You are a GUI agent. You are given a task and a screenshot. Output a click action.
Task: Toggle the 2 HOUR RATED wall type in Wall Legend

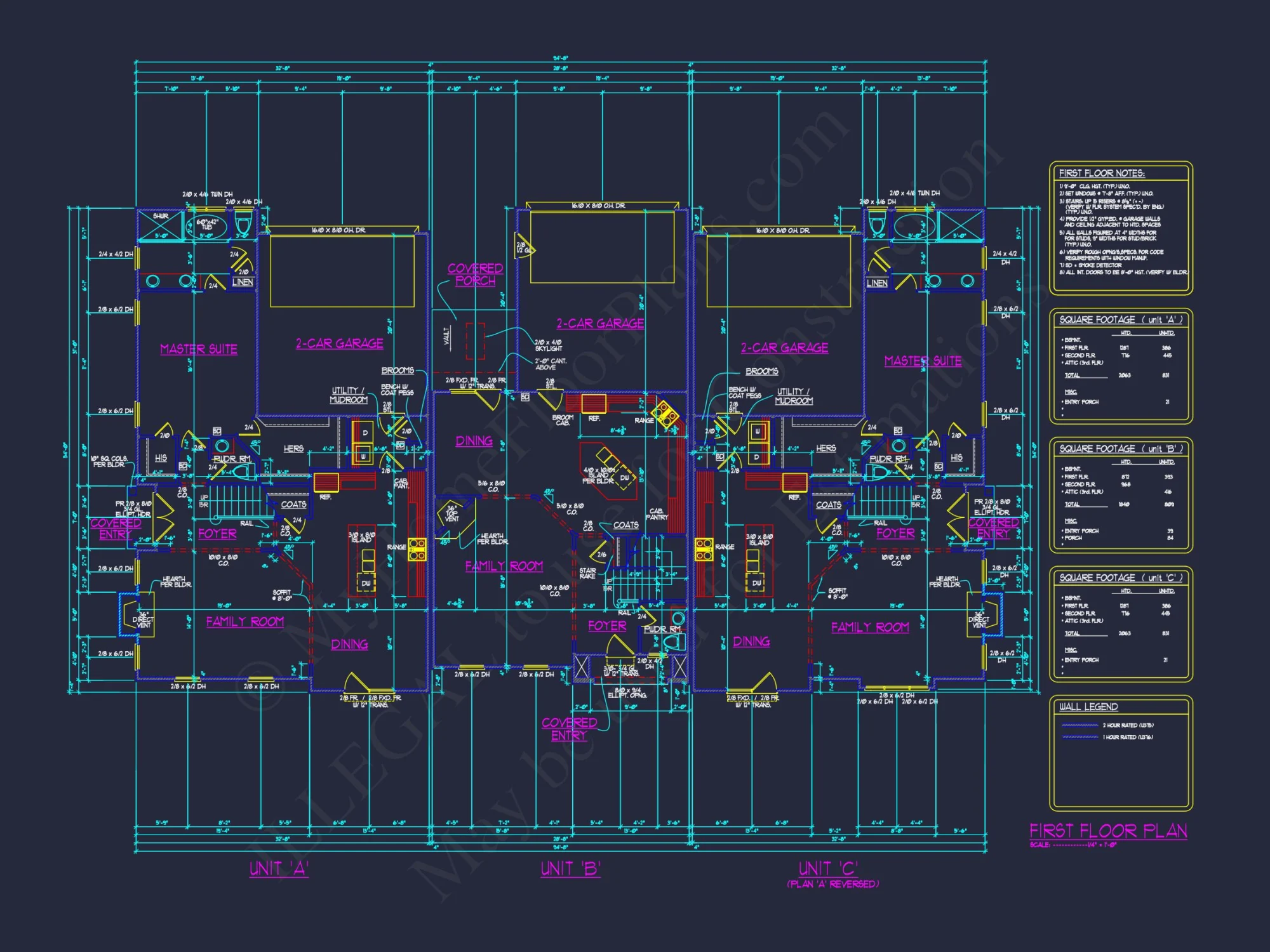pos(1128,725)
